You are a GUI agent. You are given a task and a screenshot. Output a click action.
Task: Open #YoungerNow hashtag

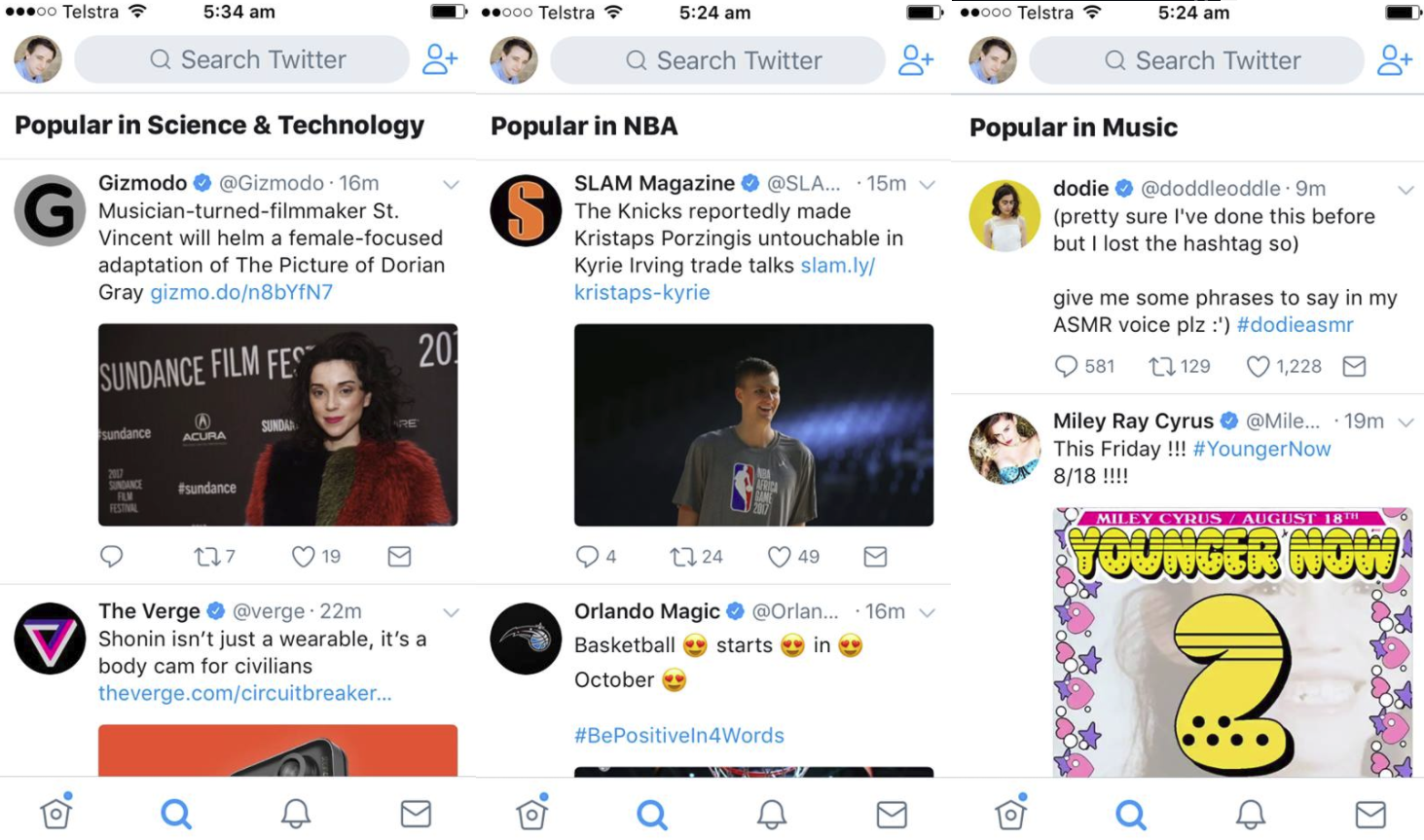pos(1261,449)
